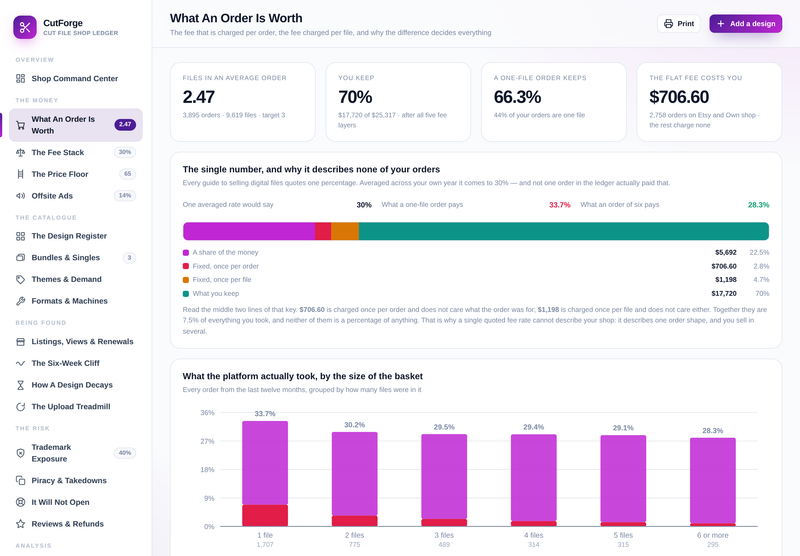The height and width of the screenshot is (556, 800).
Task: Click the 6 or more bar in the chart
Action: click(713, 482)
